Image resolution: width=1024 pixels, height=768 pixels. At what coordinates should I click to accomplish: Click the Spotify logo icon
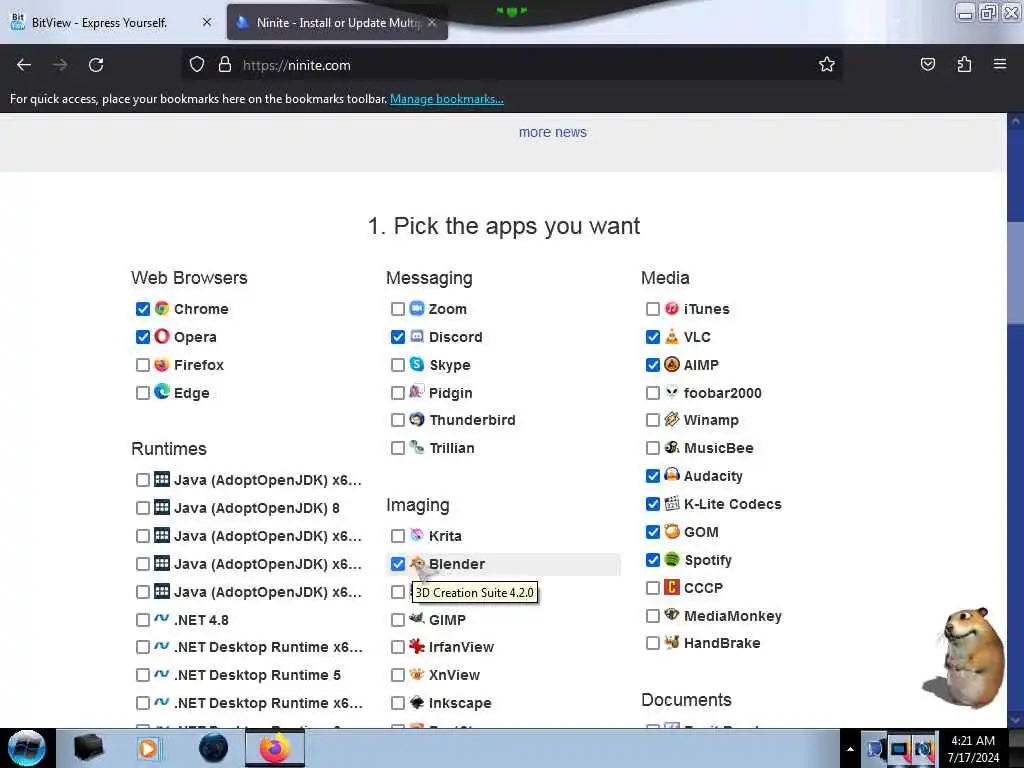tap(671, 559)
